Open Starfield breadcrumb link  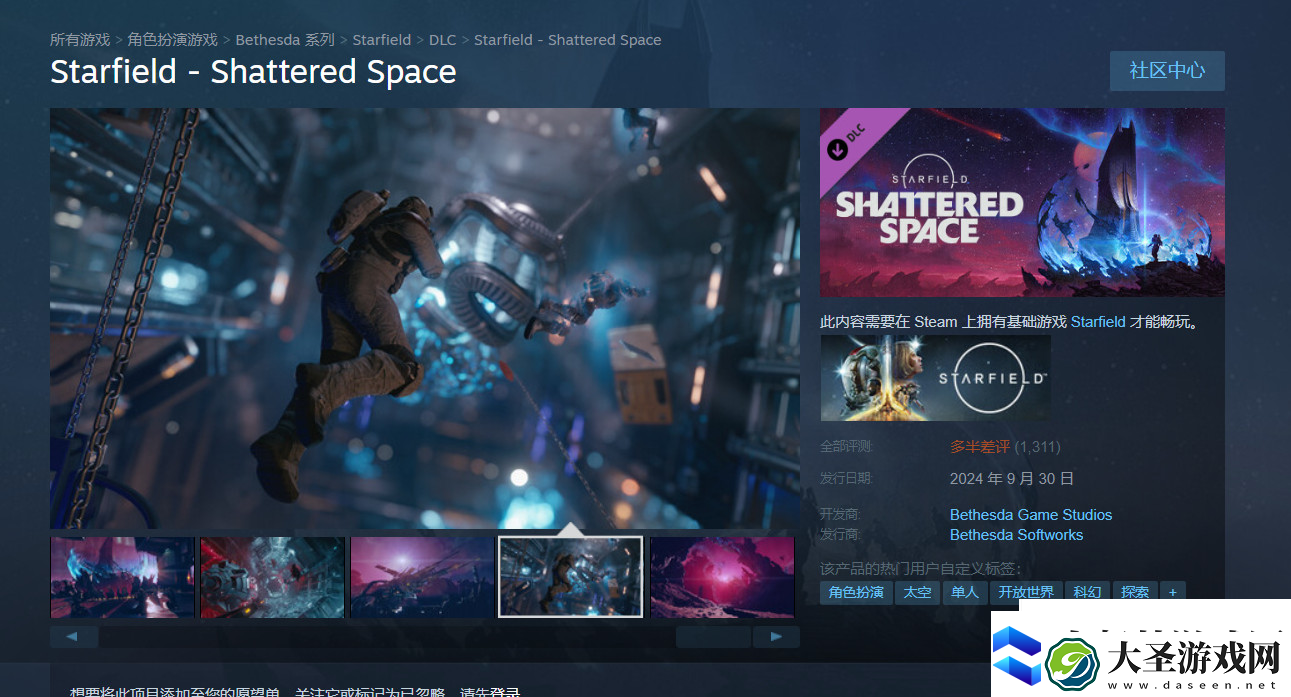pos(382,40)
